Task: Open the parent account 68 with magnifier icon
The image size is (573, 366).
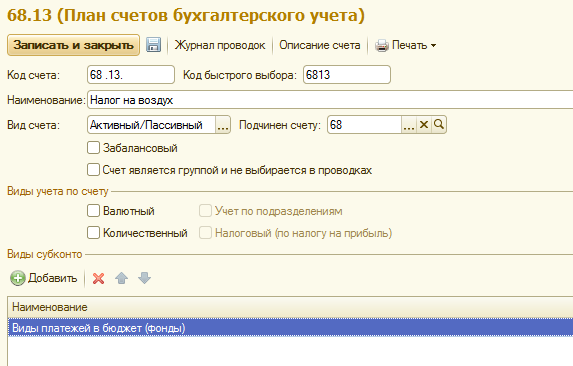Action: (439, 125)
